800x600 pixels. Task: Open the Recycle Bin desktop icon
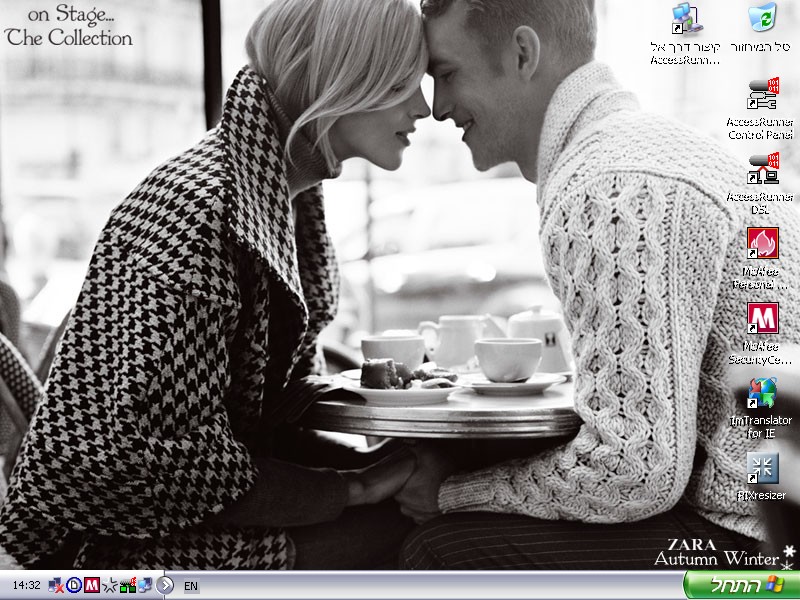pyautogui.click(x=762, y=20)
